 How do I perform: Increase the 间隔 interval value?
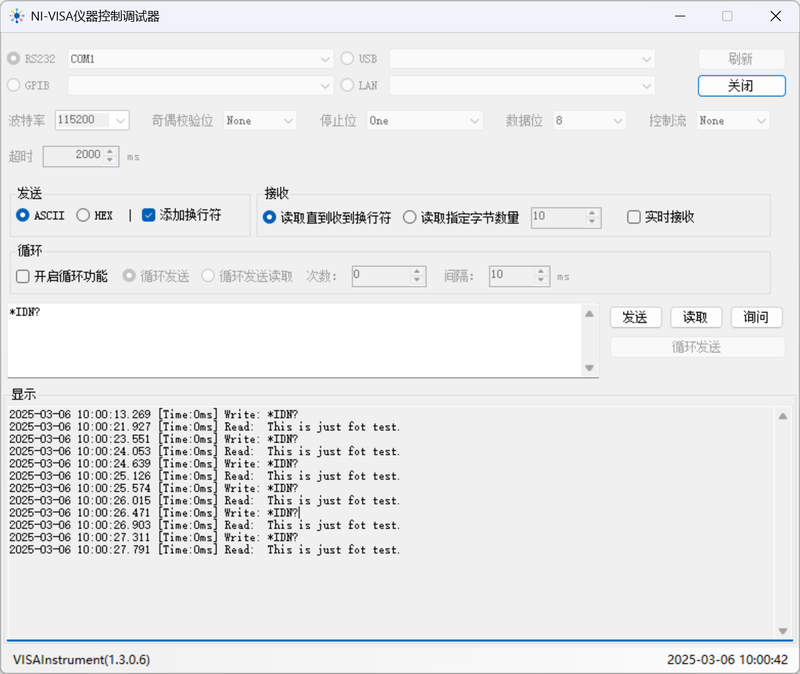541,271
